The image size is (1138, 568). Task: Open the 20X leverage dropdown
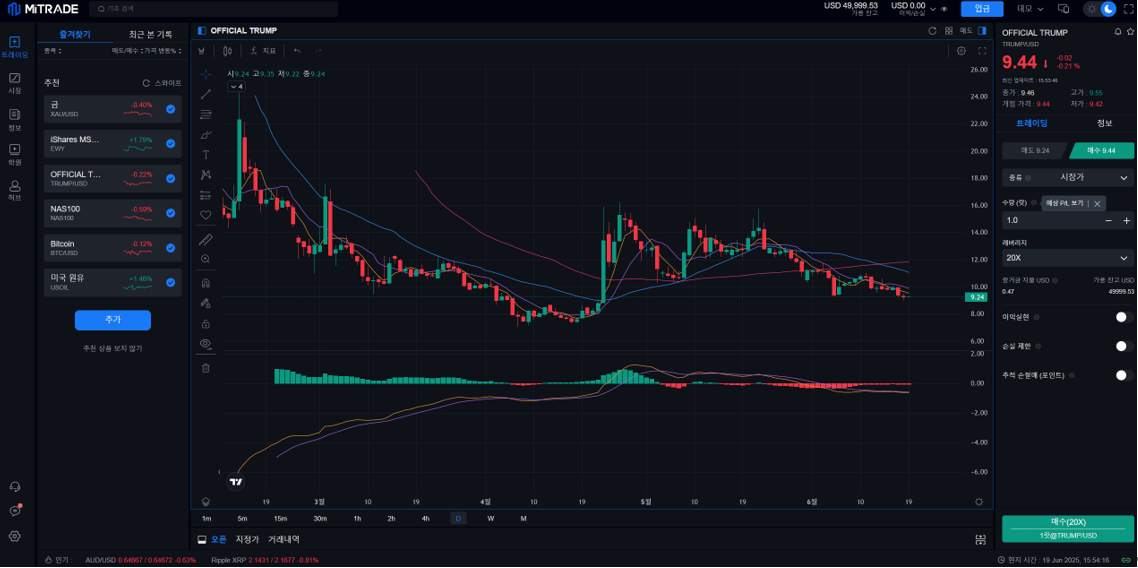(1067, 258)
